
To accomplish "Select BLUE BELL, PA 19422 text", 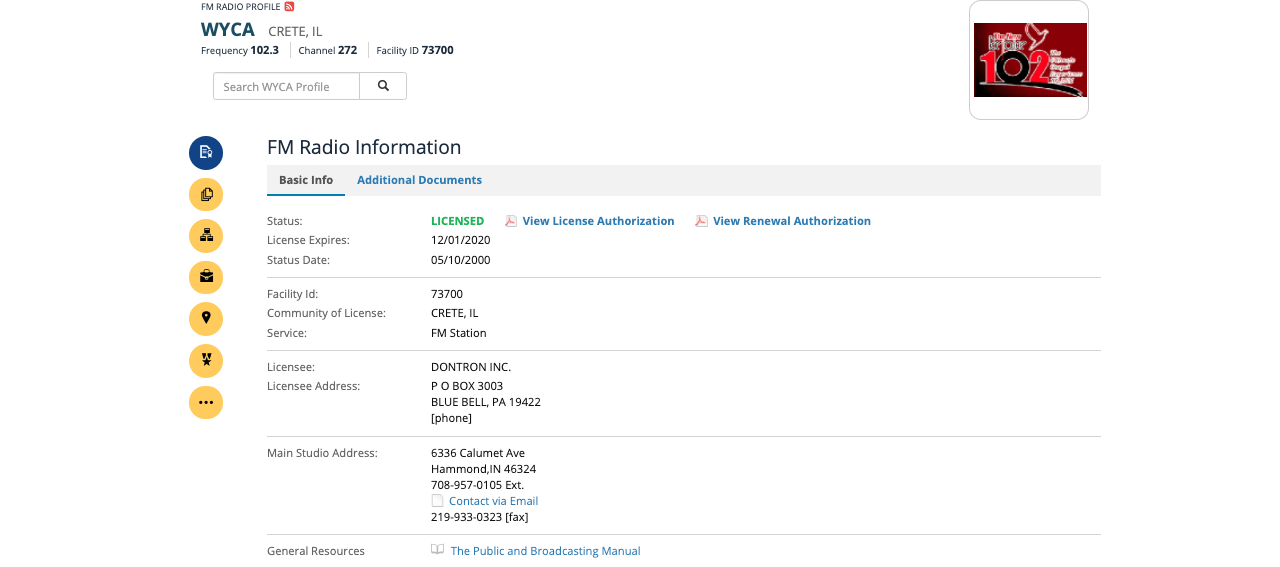I will 486,402.
